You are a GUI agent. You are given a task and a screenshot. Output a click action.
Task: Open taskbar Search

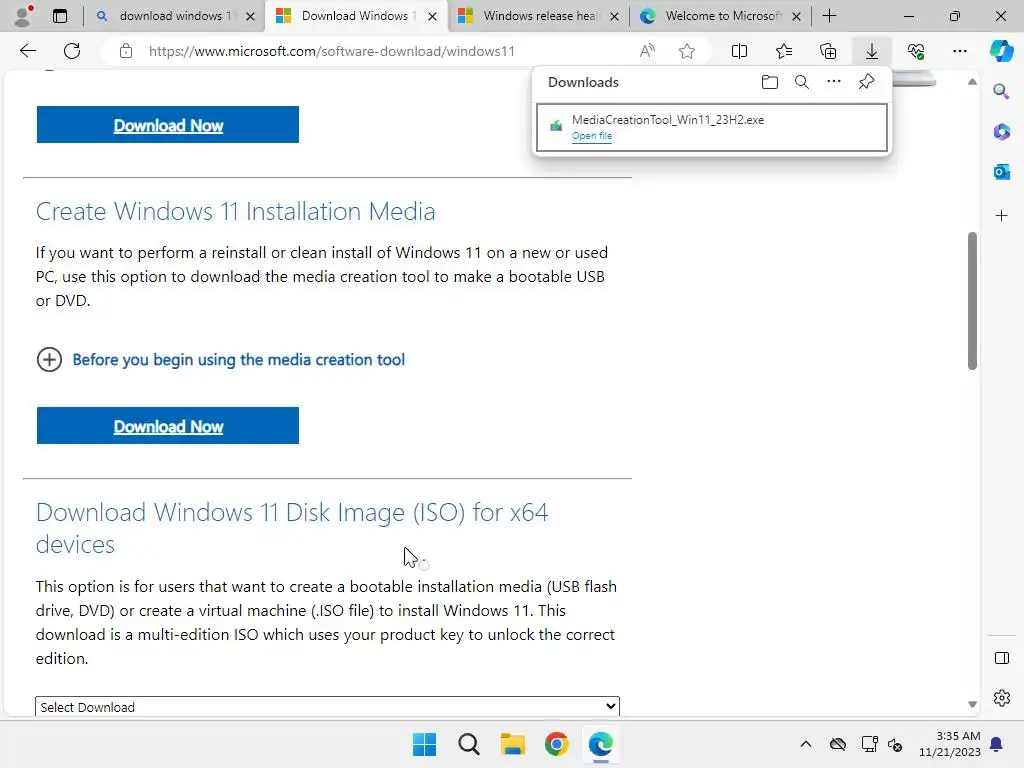pyautogui.click(x=468, y=744)
